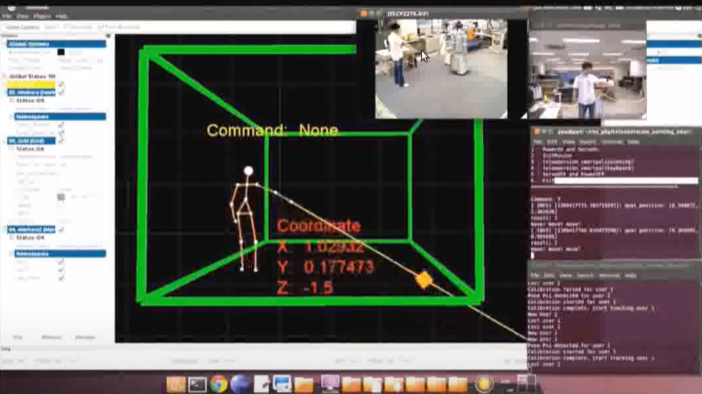Open the File menu in RViz
702x394 pixels.
pyautogui.click(x=7, y=16)
